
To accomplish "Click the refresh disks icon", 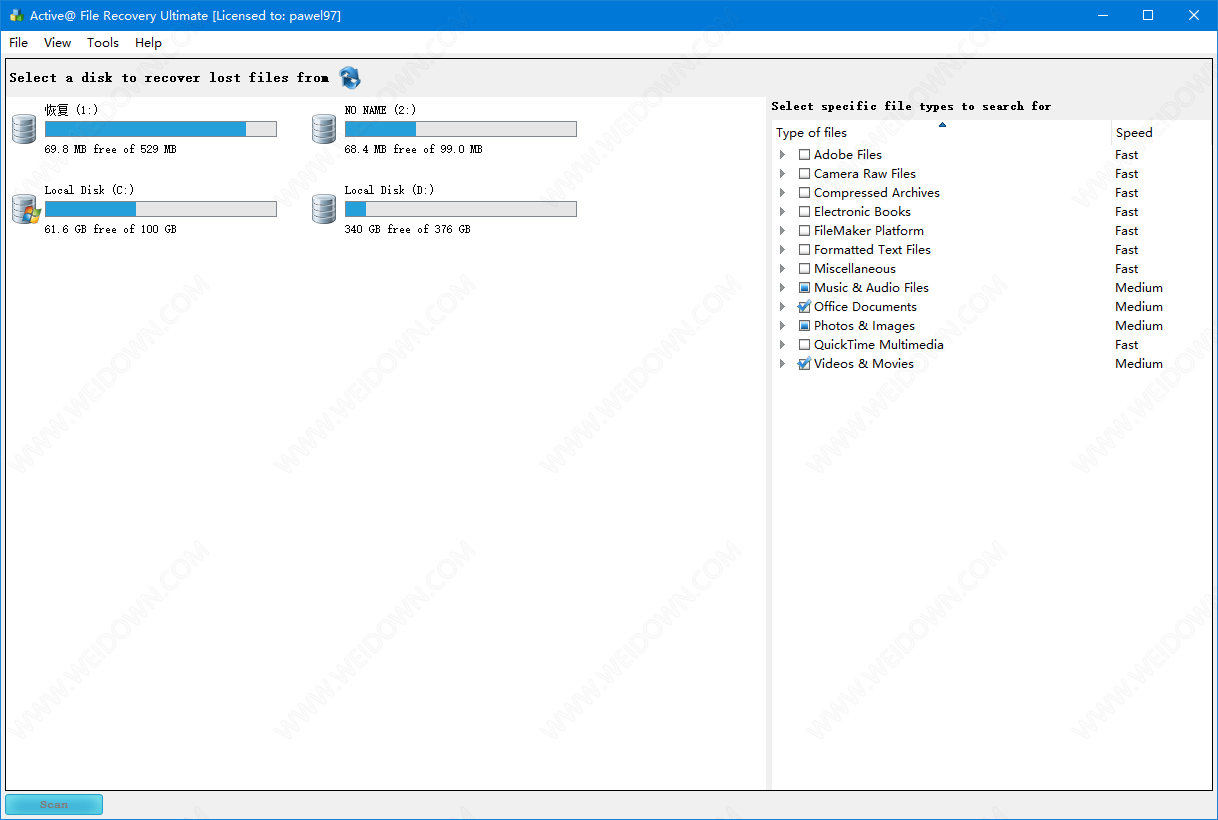I will coord(350,78).
